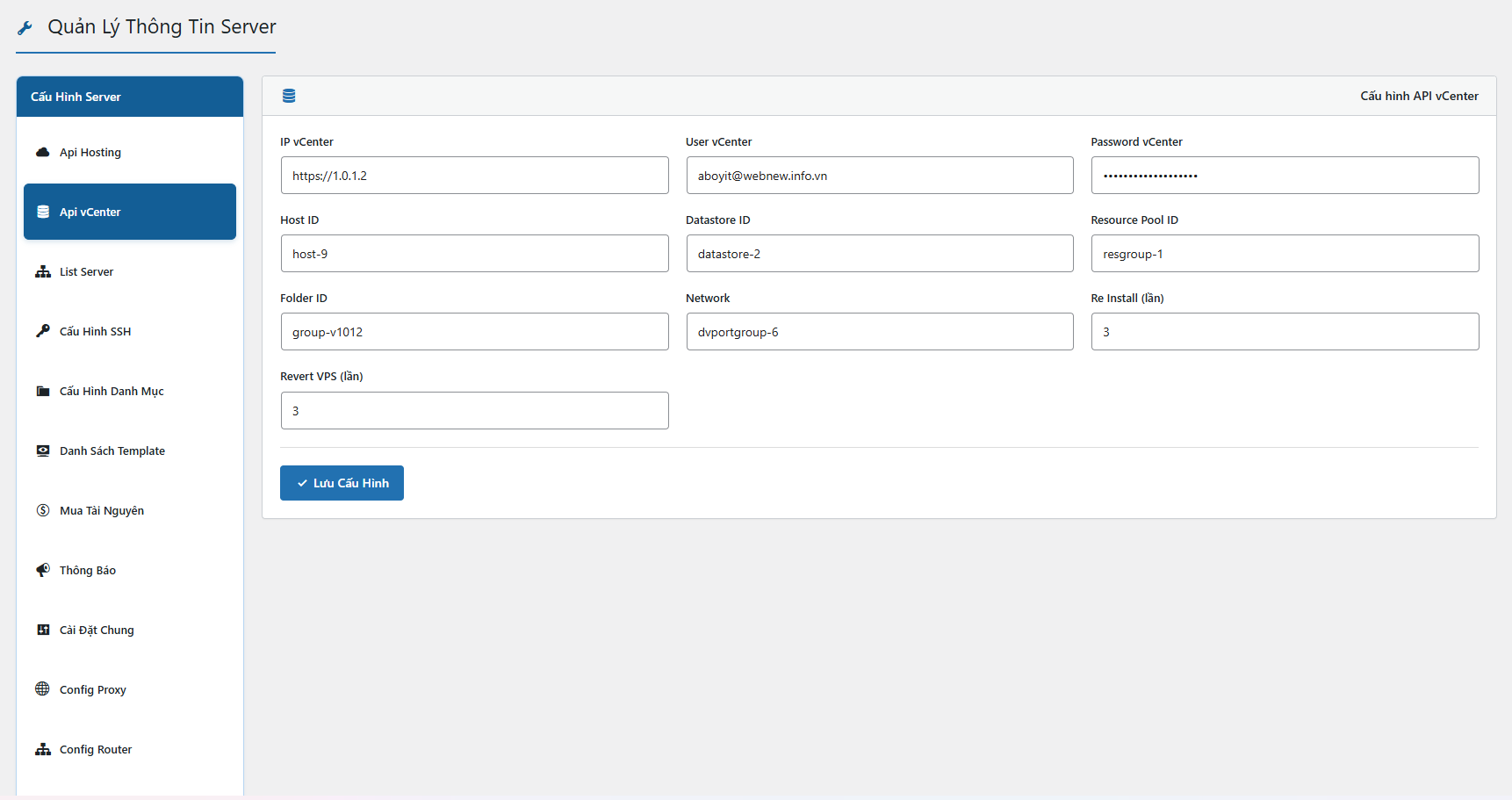The height and width of the screenshot is (800, 1512).
Task: Click the cloud icon for Api Hosting
Action: pyautogui.click(x=42, y=152)
